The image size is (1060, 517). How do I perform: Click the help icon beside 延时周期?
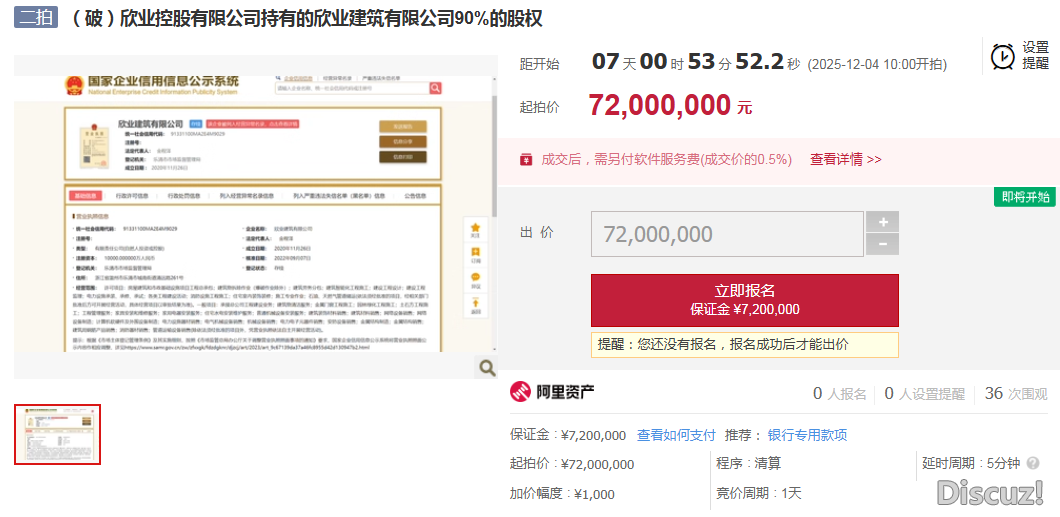click(1032, 463)
